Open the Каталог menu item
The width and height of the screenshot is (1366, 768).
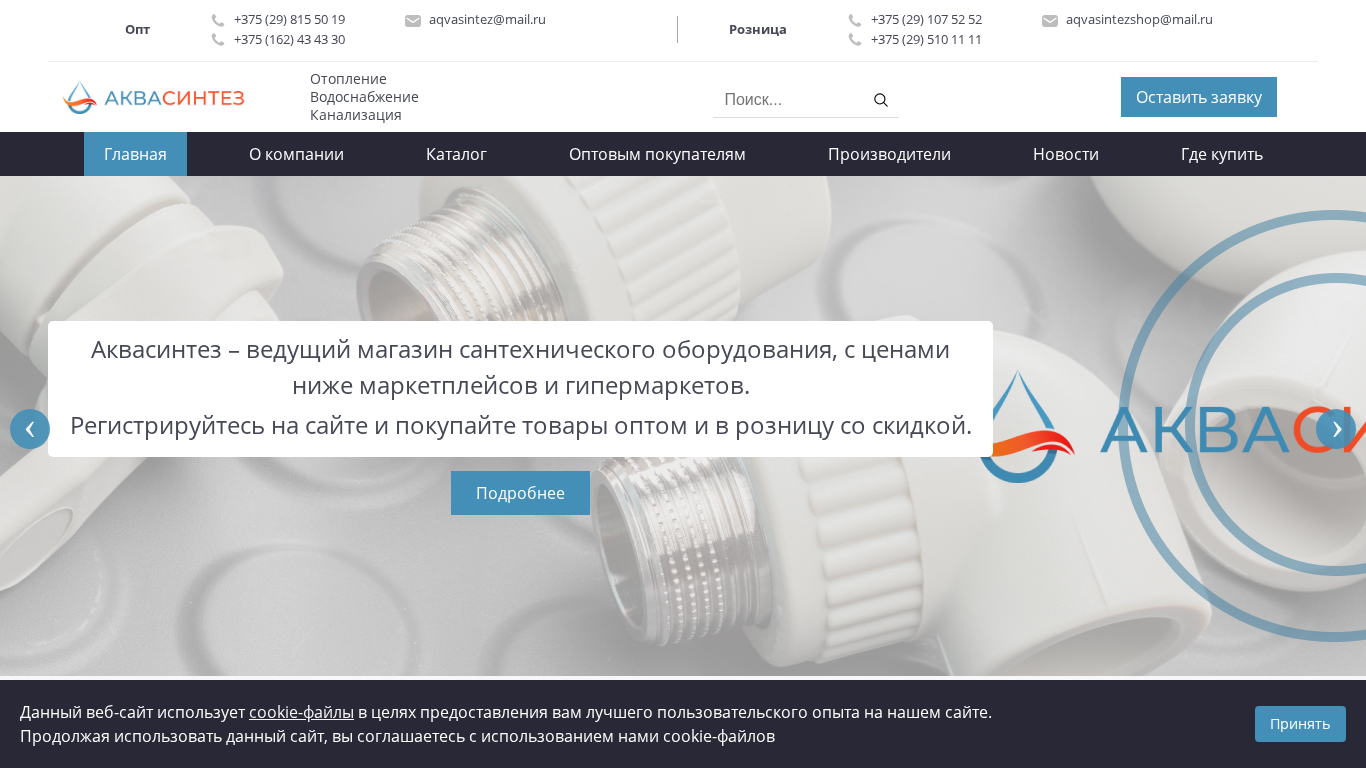[456, 154]
